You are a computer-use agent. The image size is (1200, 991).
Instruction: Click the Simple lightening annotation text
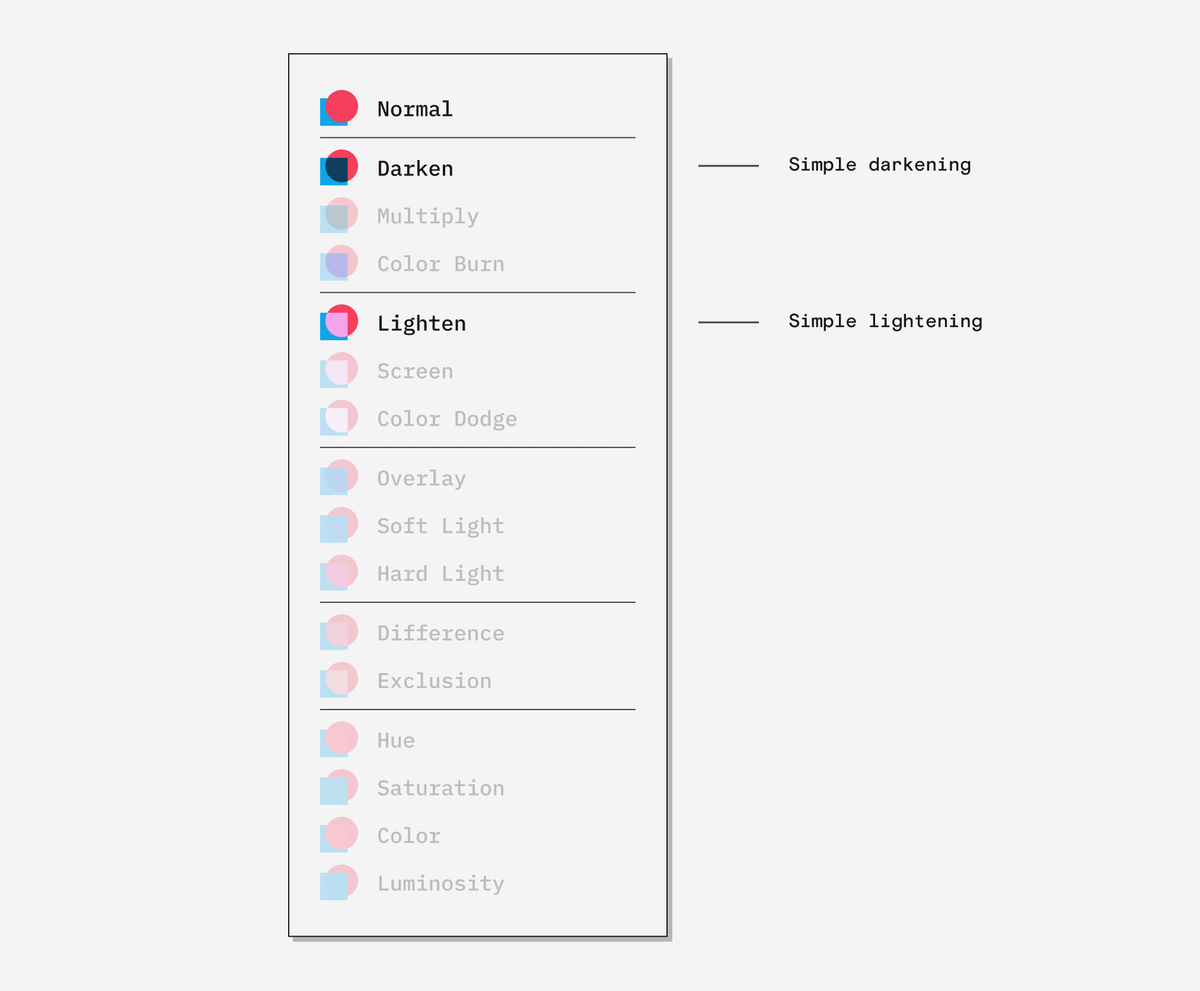tap(885, 322)
